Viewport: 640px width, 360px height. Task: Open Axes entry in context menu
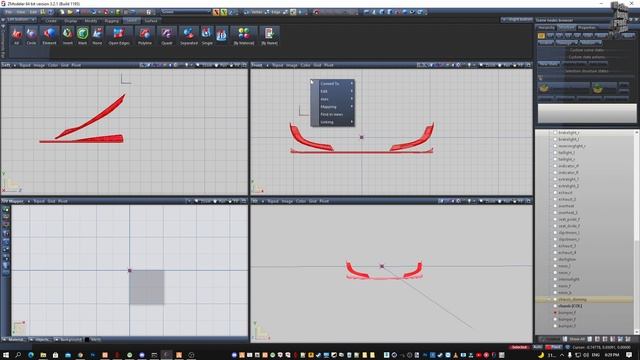[x=332, y=99]
